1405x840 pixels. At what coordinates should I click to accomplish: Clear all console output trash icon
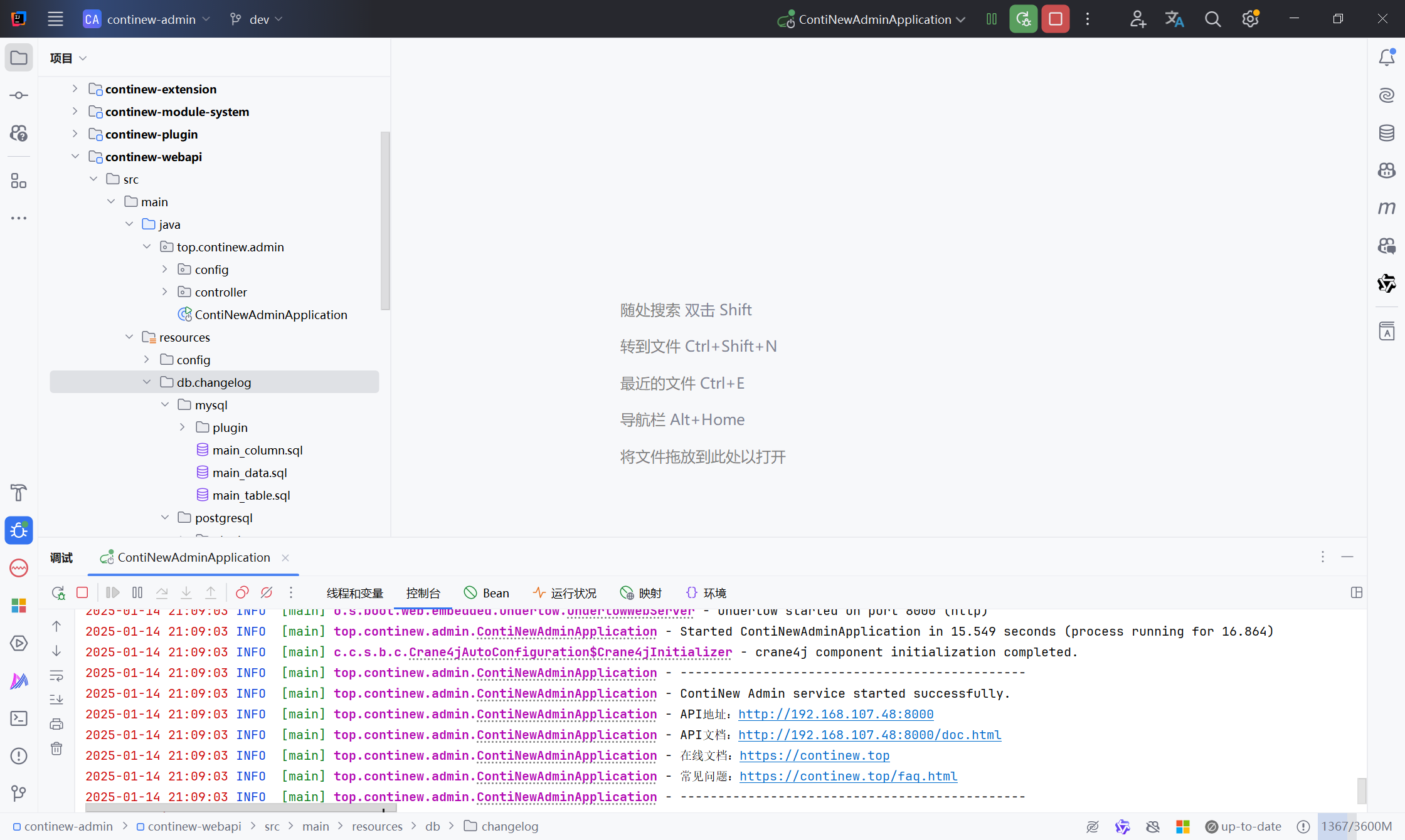click(56, 748)
